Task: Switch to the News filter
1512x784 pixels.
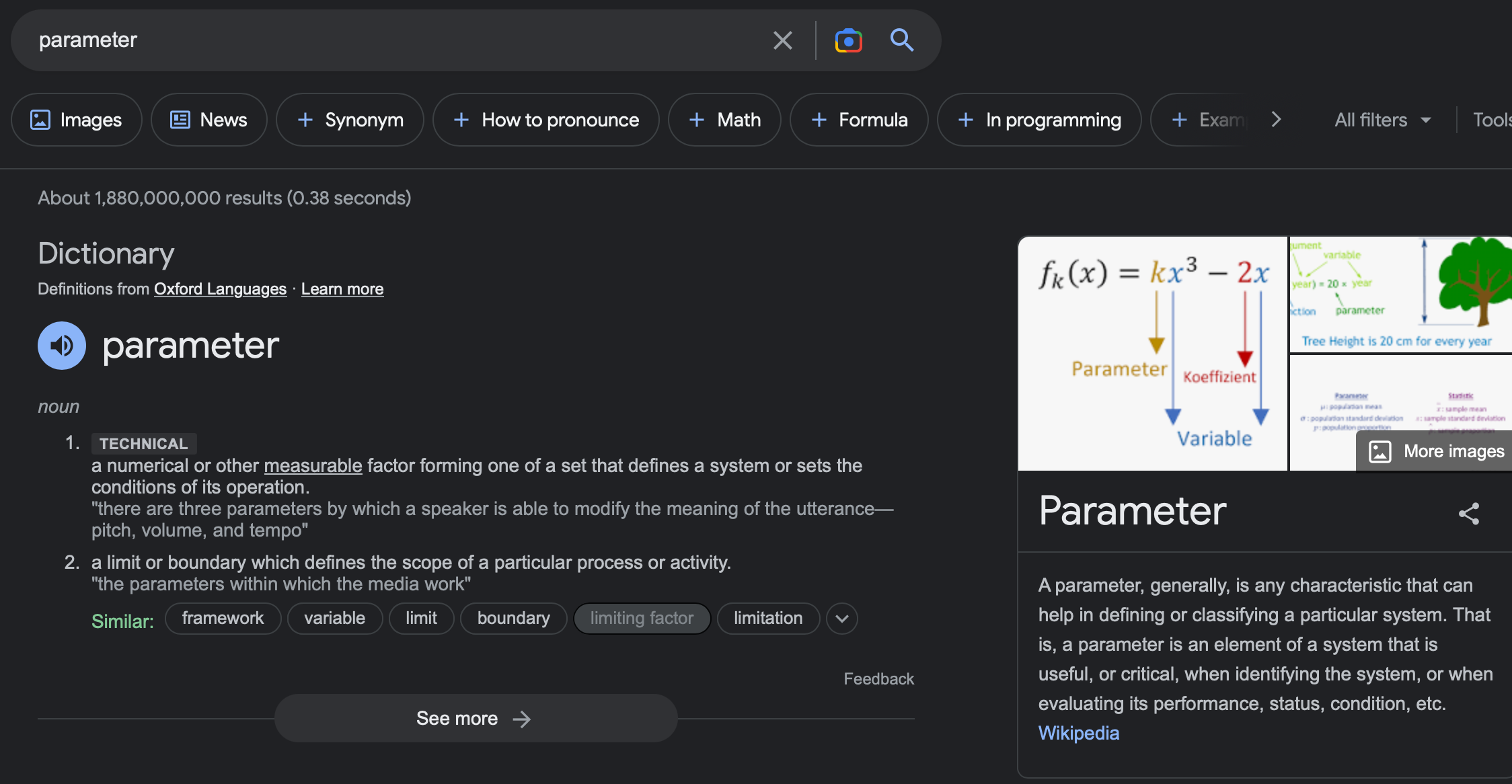Action: (209, 120)
